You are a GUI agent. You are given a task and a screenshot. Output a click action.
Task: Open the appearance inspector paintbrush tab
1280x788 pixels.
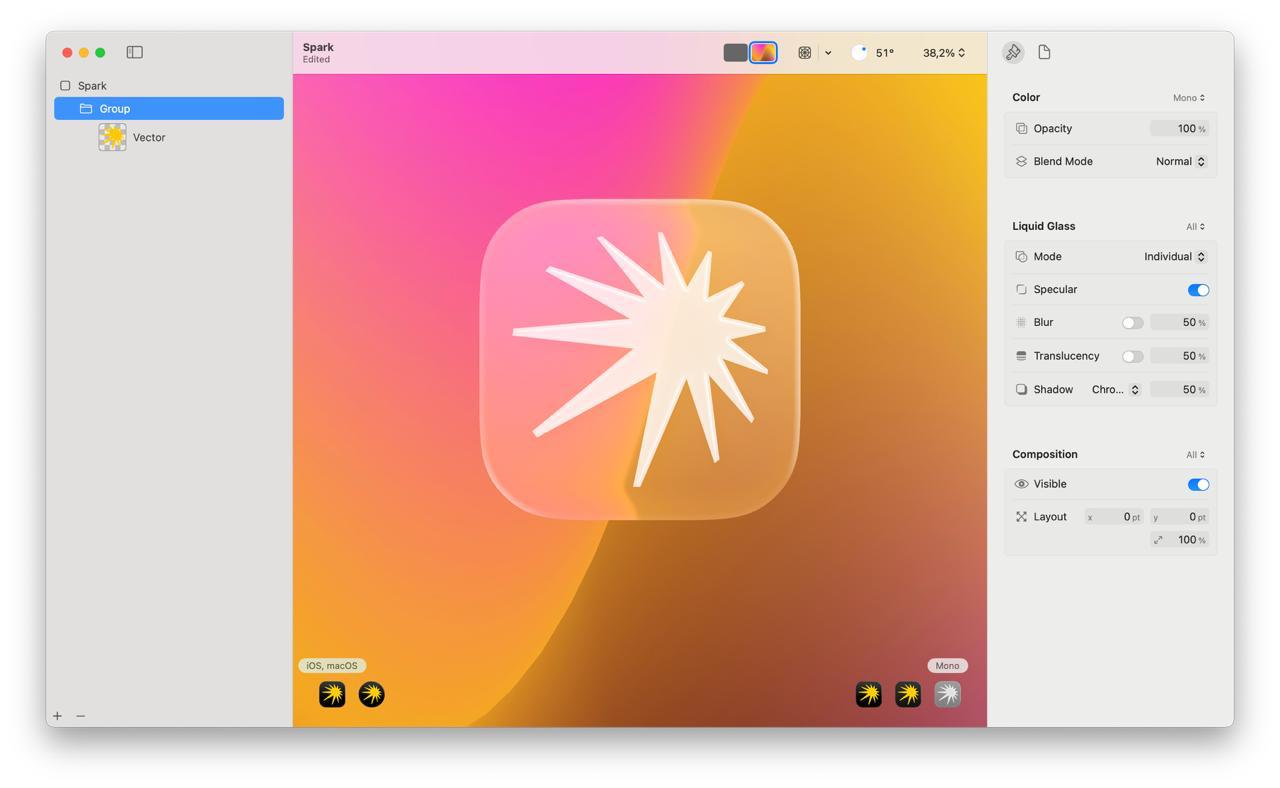tap(1013, 52)
